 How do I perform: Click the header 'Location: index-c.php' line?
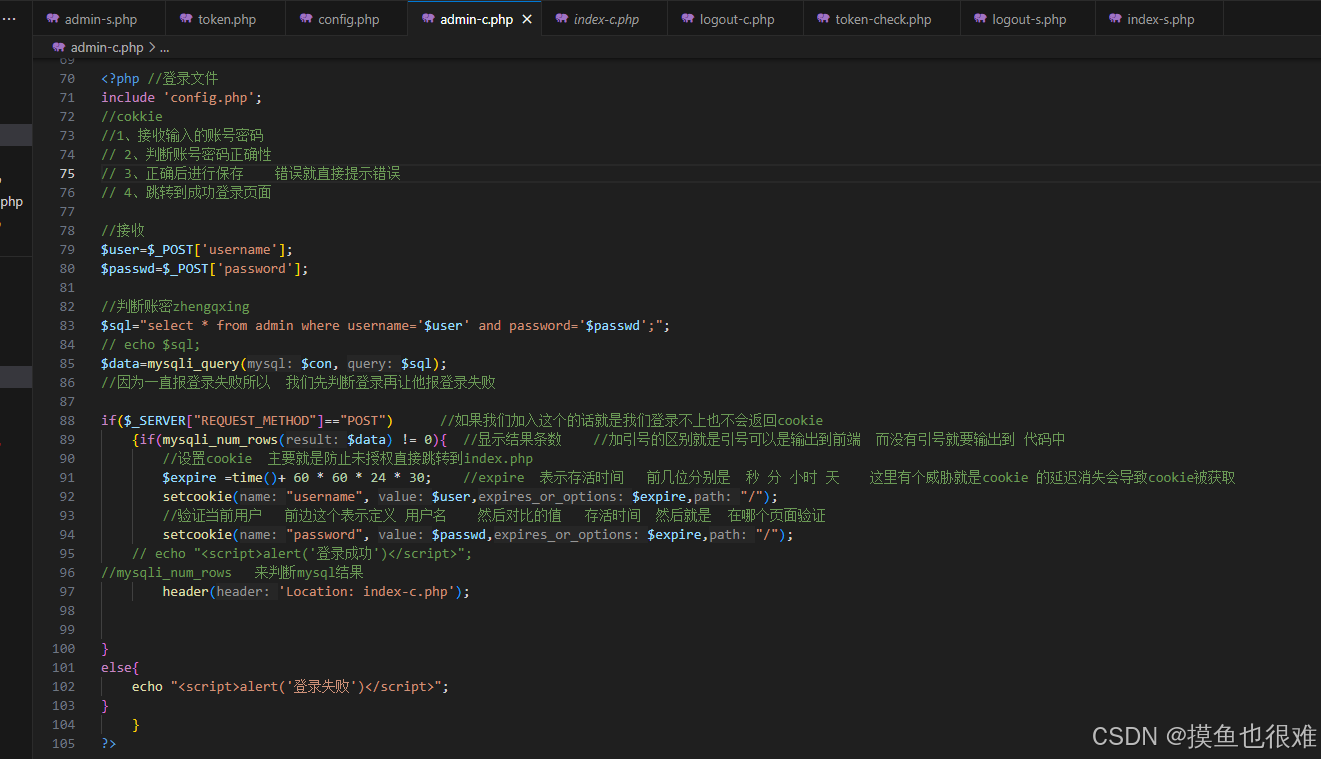(316, 591)
